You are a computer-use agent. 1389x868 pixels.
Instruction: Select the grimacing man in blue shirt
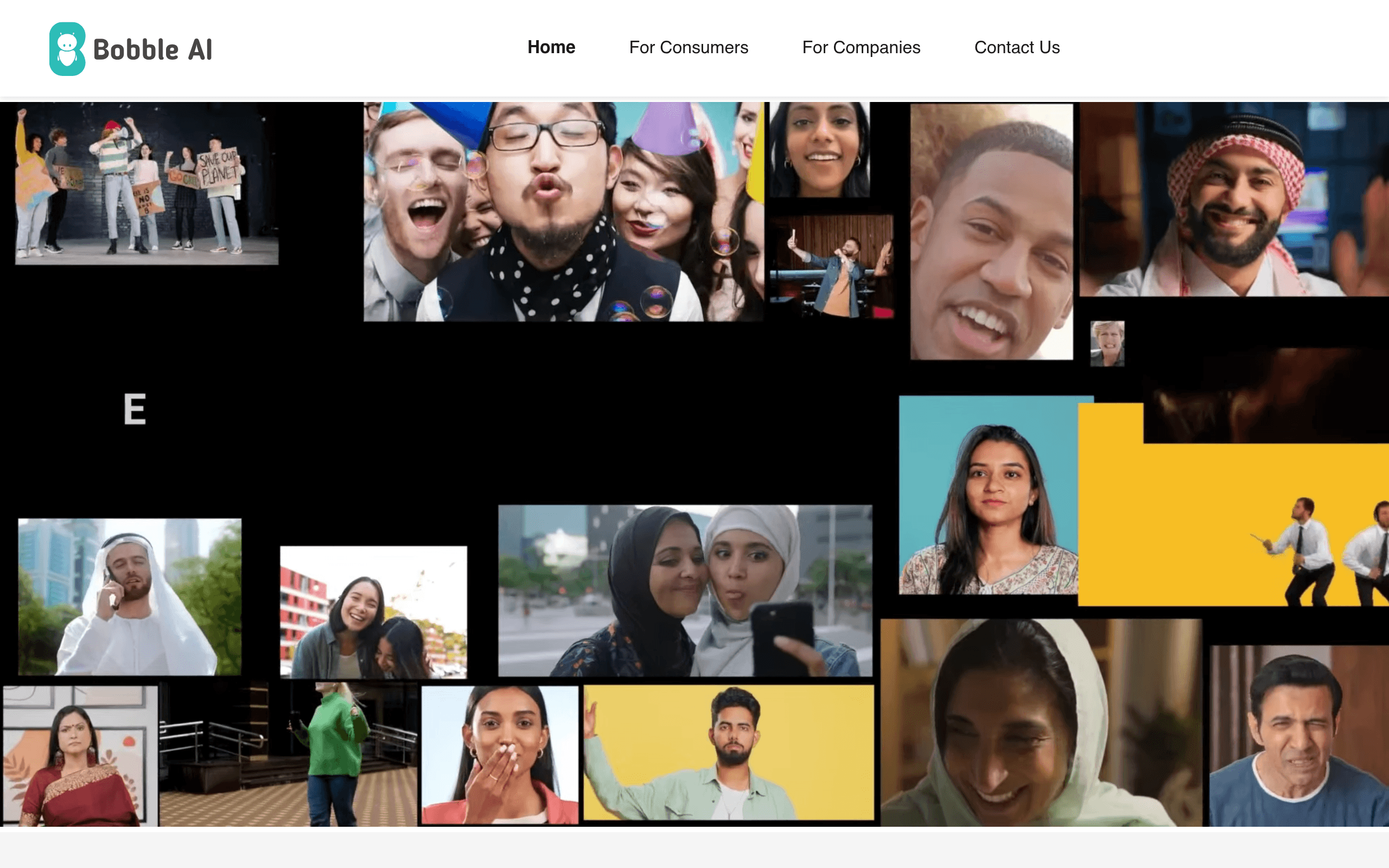tap(1298, 736)
